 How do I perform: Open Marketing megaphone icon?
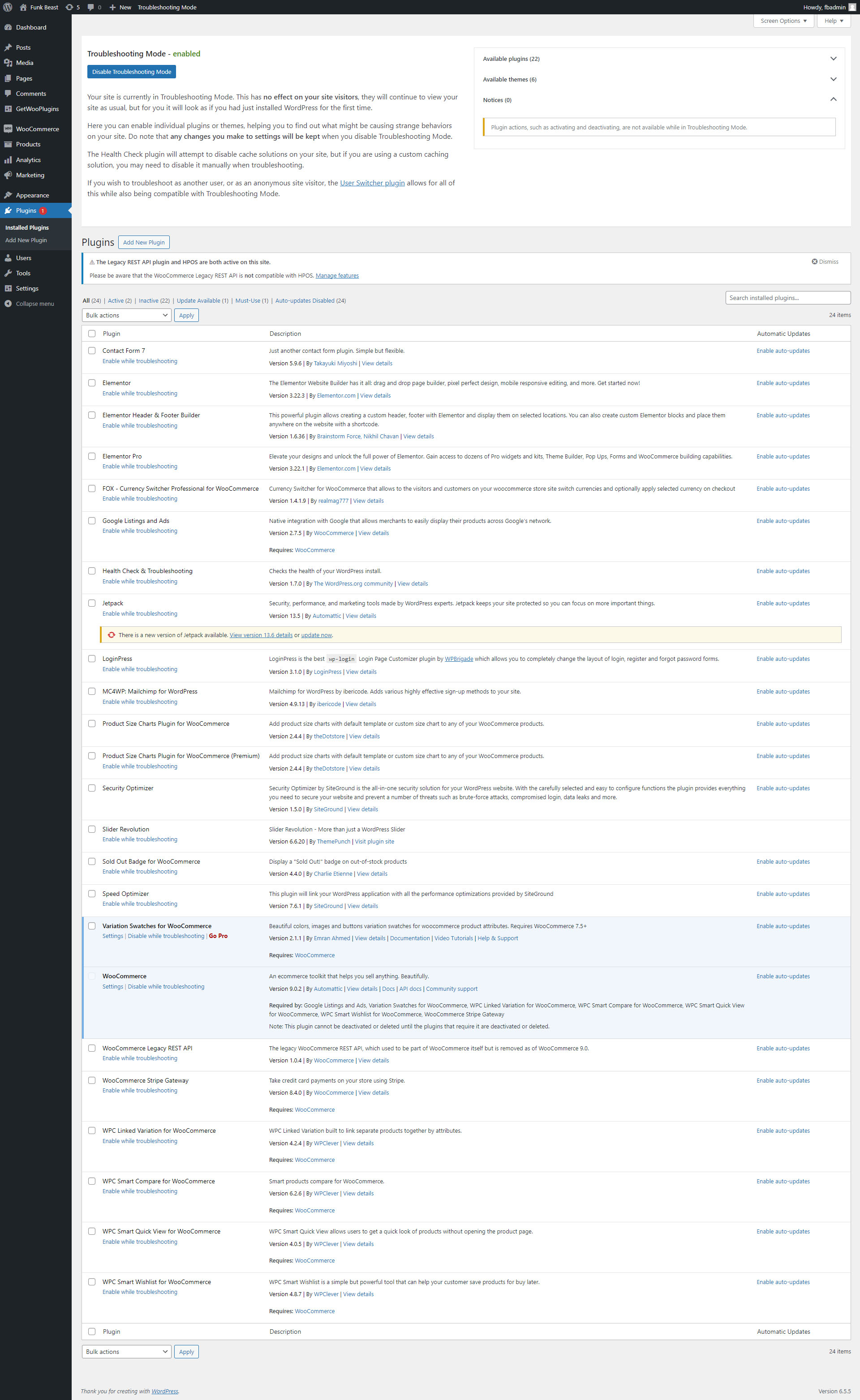tap(8, 175)
